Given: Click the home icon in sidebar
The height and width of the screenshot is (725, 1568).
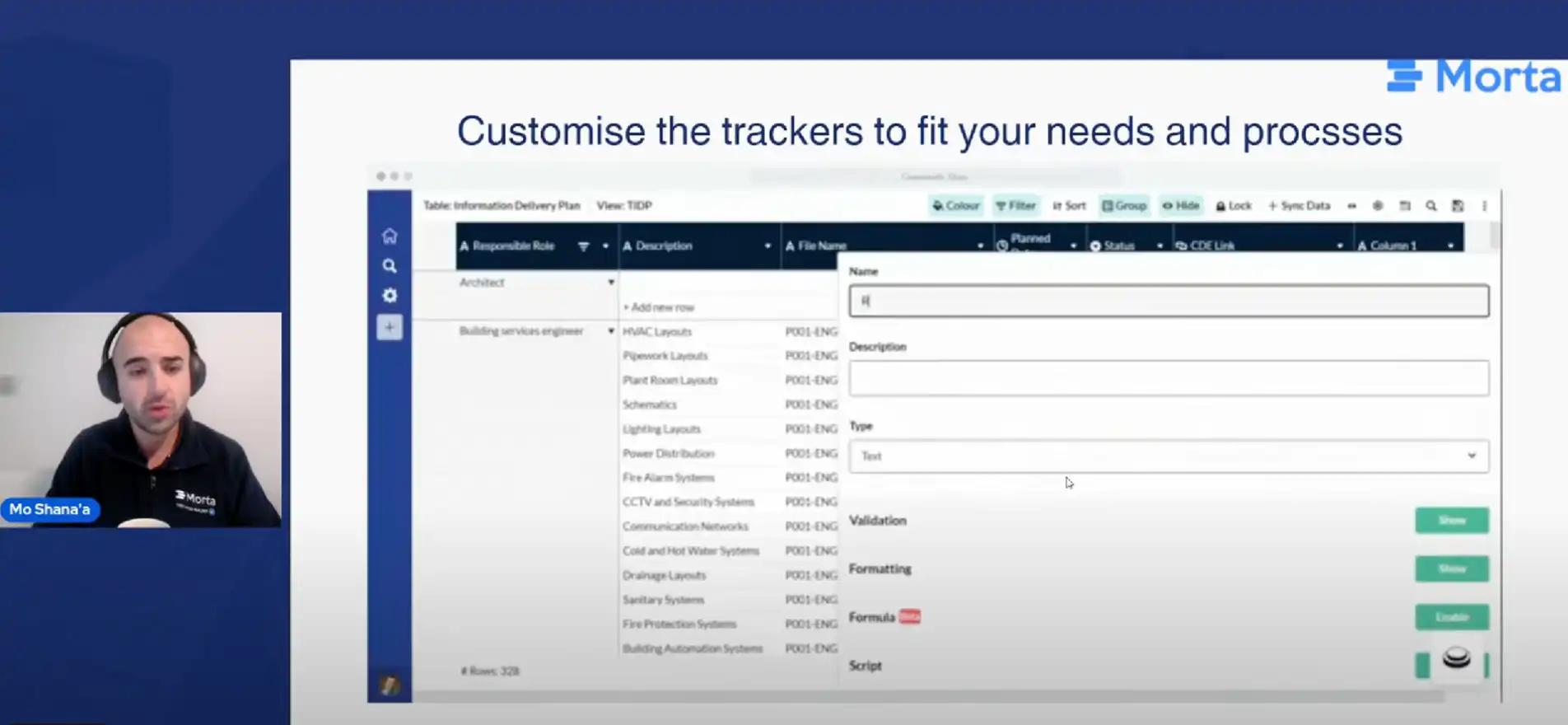Looking at the screenshot, I should point(390,236).
